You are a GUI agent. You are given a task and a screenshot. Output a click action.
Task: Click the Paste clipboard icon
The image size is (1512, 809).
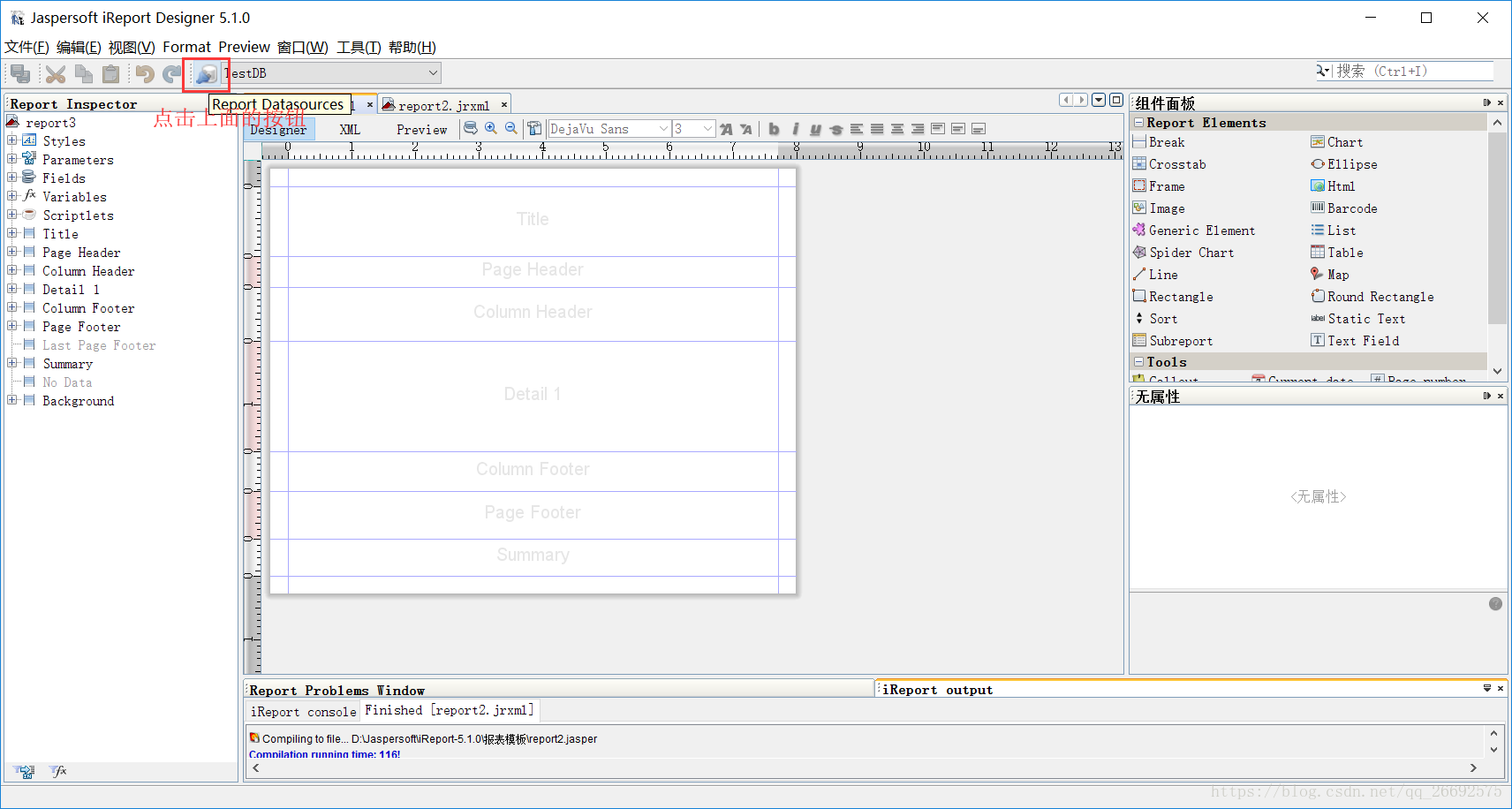[x=111, y=74]
